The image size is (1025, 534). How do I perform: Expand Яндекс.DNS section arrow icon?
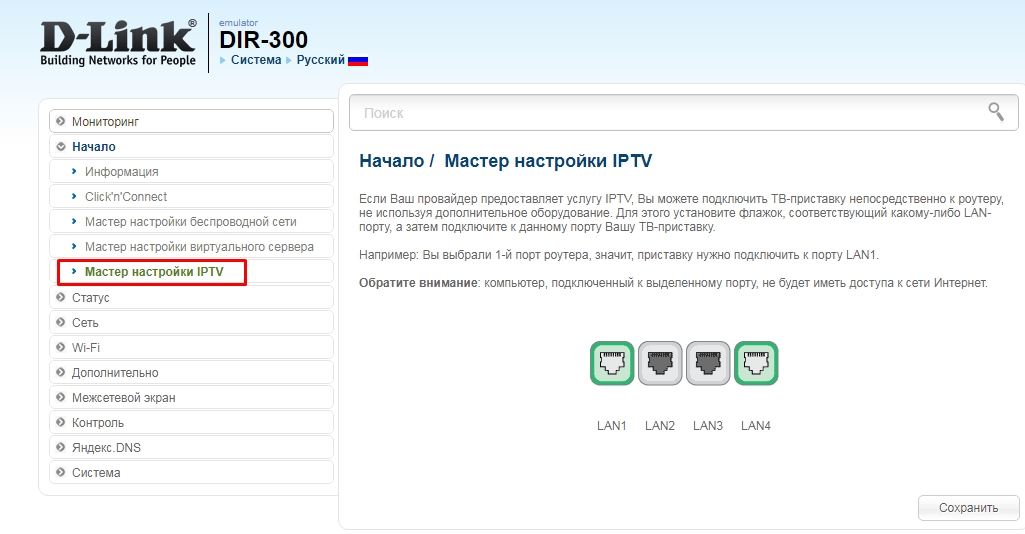click(61, 447)
